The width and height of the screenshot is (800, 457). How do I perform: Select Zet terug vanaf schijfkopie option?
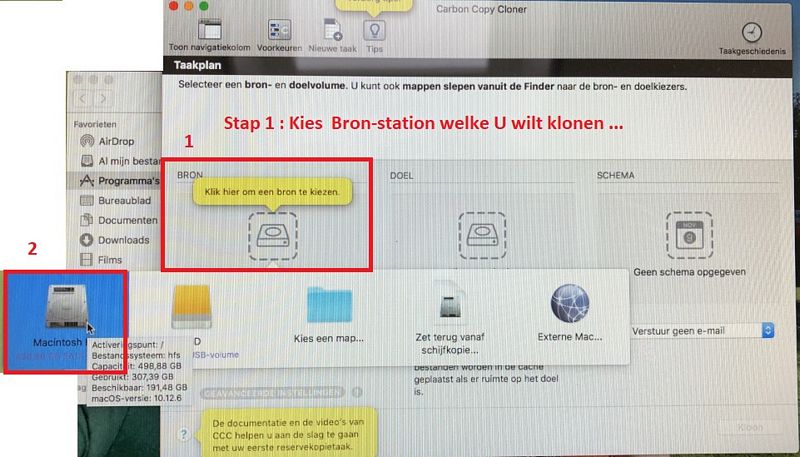tap(450, 319)
